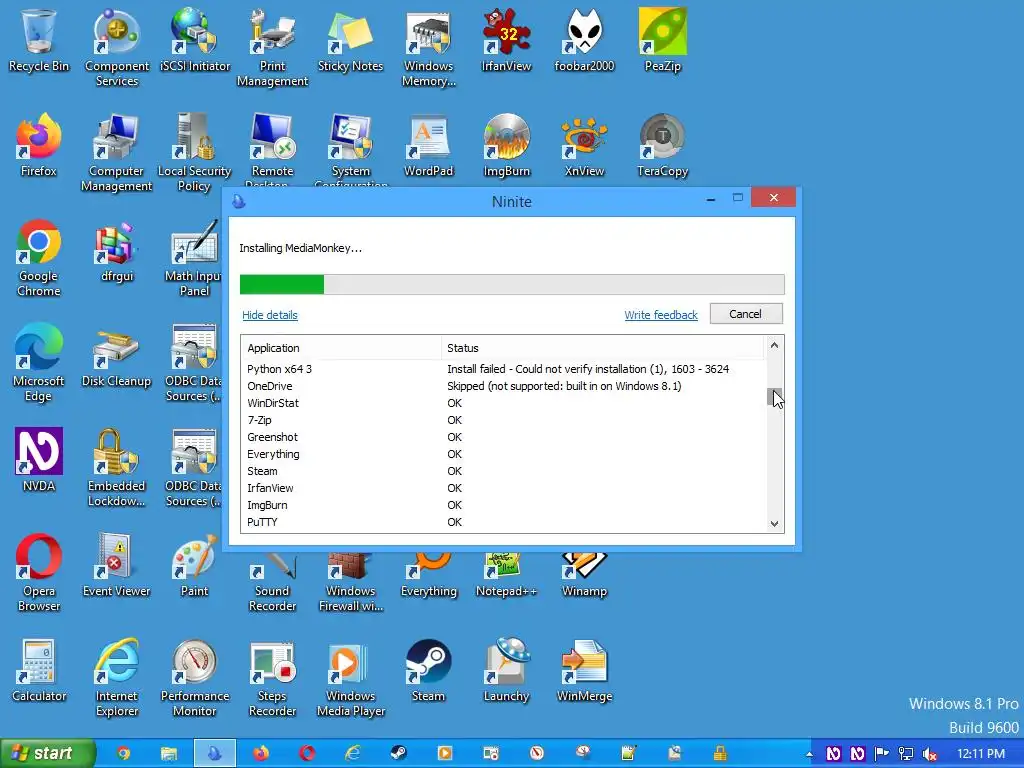Open the Performance Monitor shortcut
The image size is (1024, 768).
195,678
